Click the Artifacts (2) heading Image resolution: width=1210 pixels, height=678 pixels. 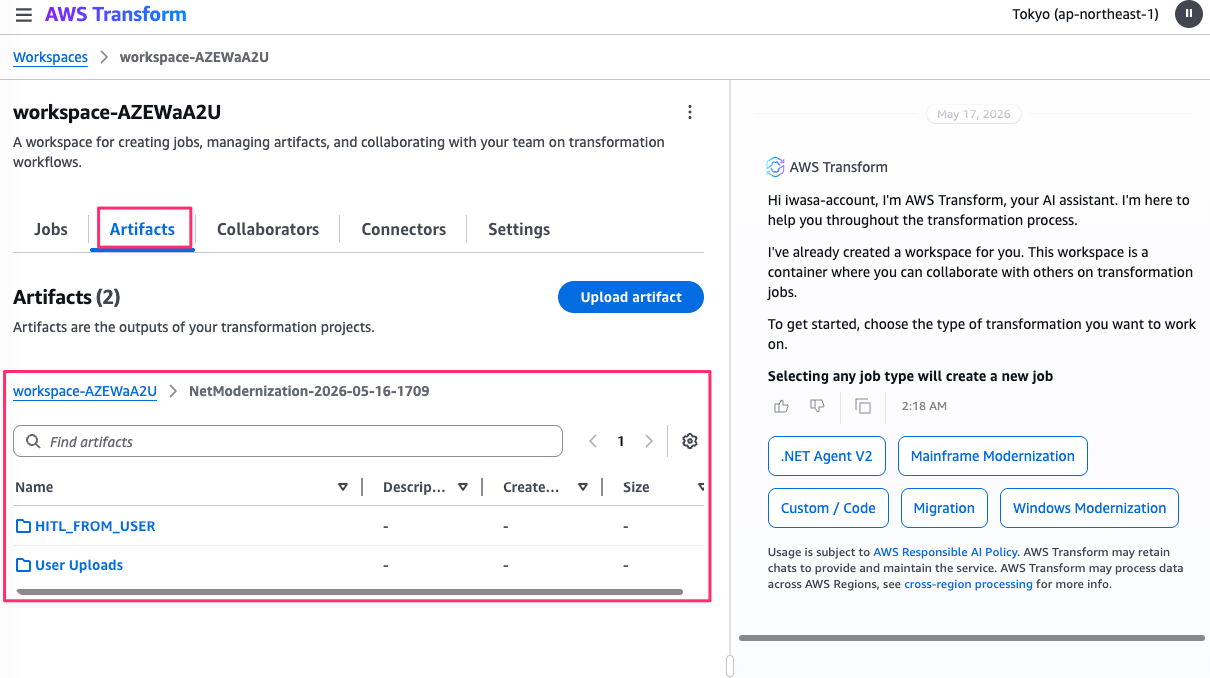(67, 297)
